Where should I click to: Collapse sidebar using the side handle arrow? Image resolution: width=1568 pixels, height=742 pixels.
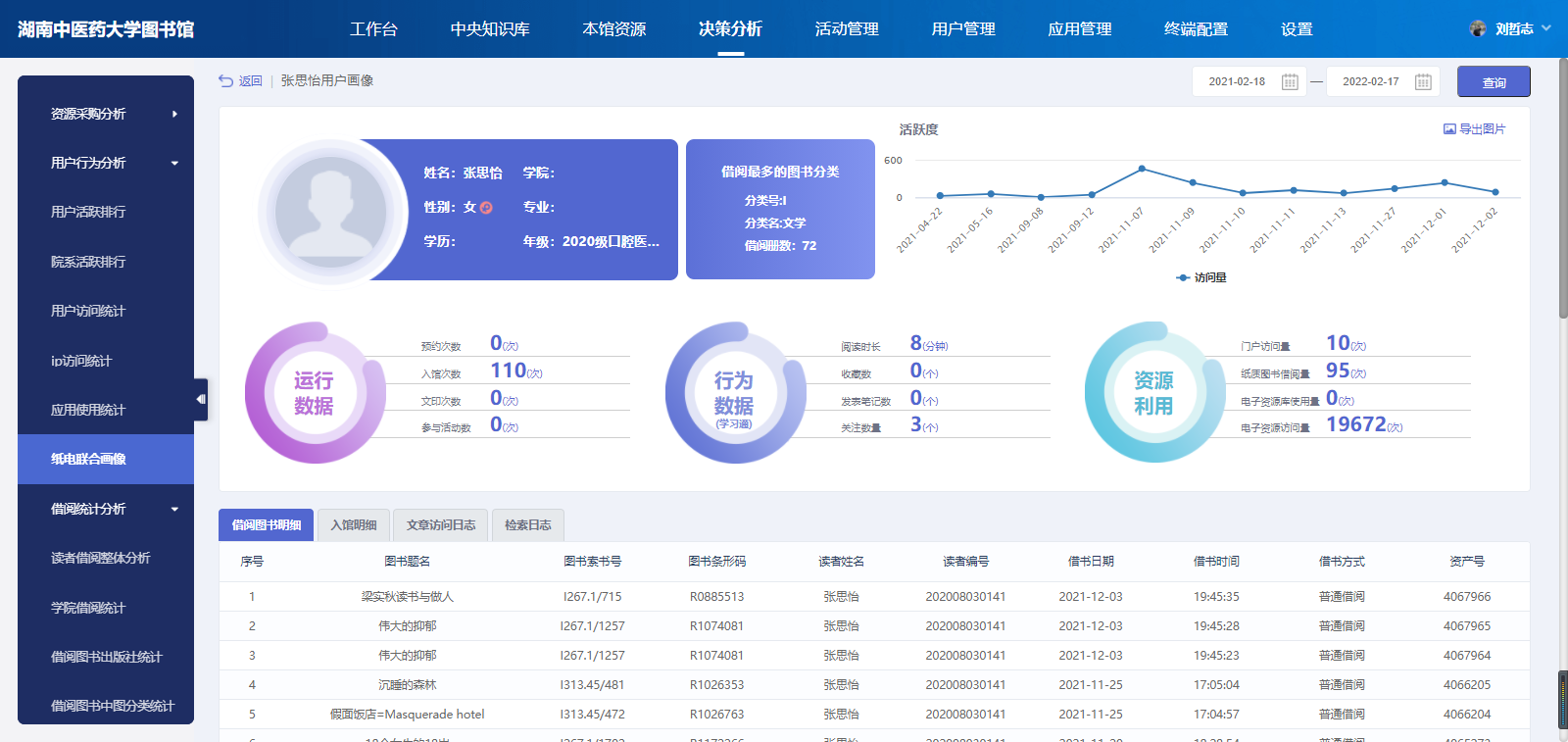[200, 399]
